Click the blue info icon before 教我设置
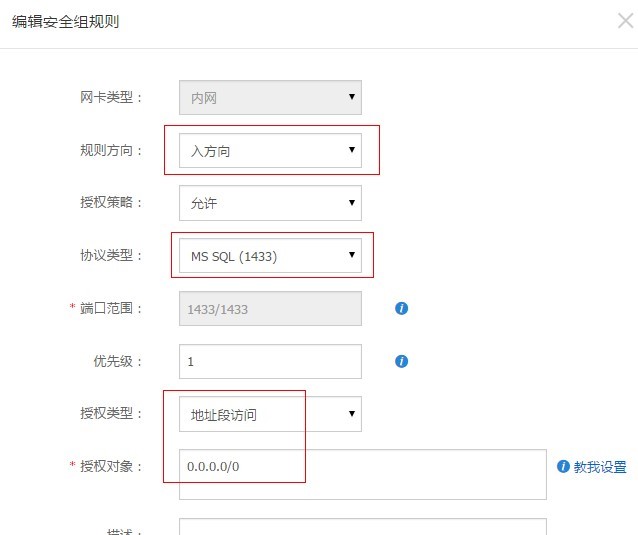Viewport: 638px width, 535px height. pyautogui.click(x=563, y=466)
